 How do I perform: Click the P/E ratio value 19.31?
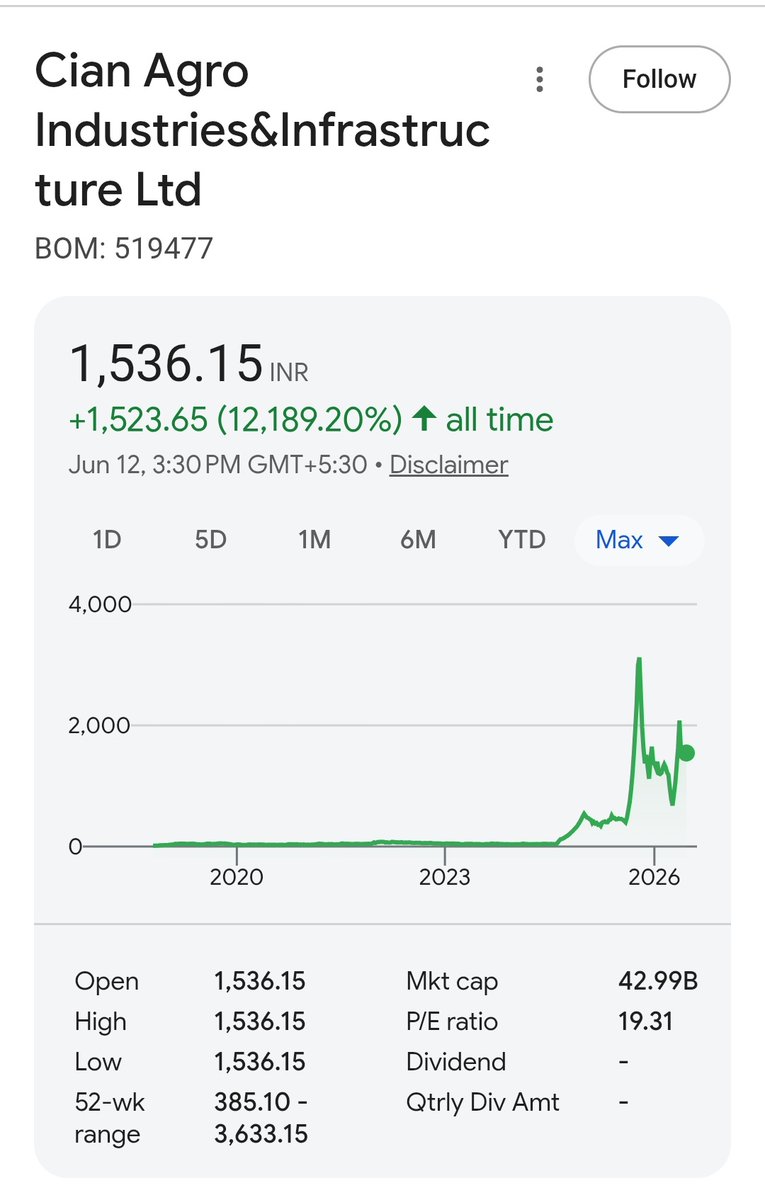[x=646, y=1022]
